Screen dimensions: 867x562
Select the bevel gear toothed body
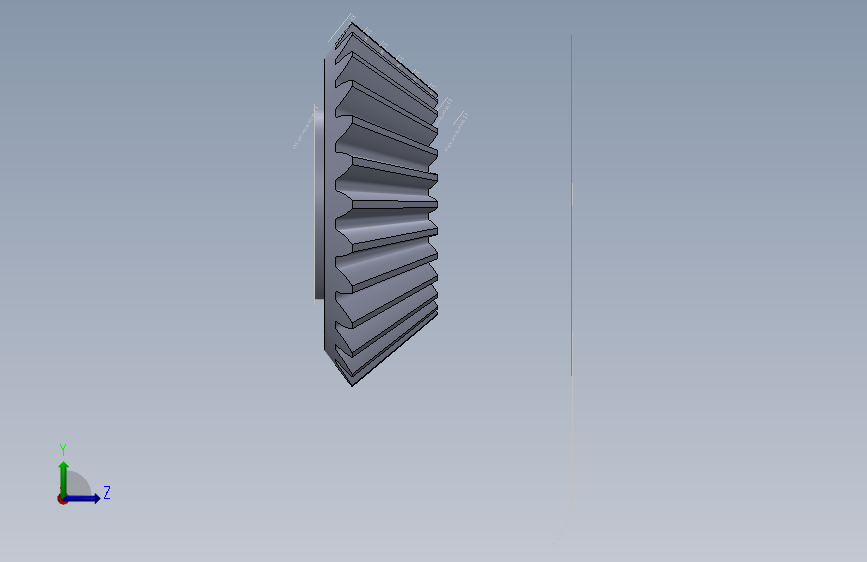(382, 205)
